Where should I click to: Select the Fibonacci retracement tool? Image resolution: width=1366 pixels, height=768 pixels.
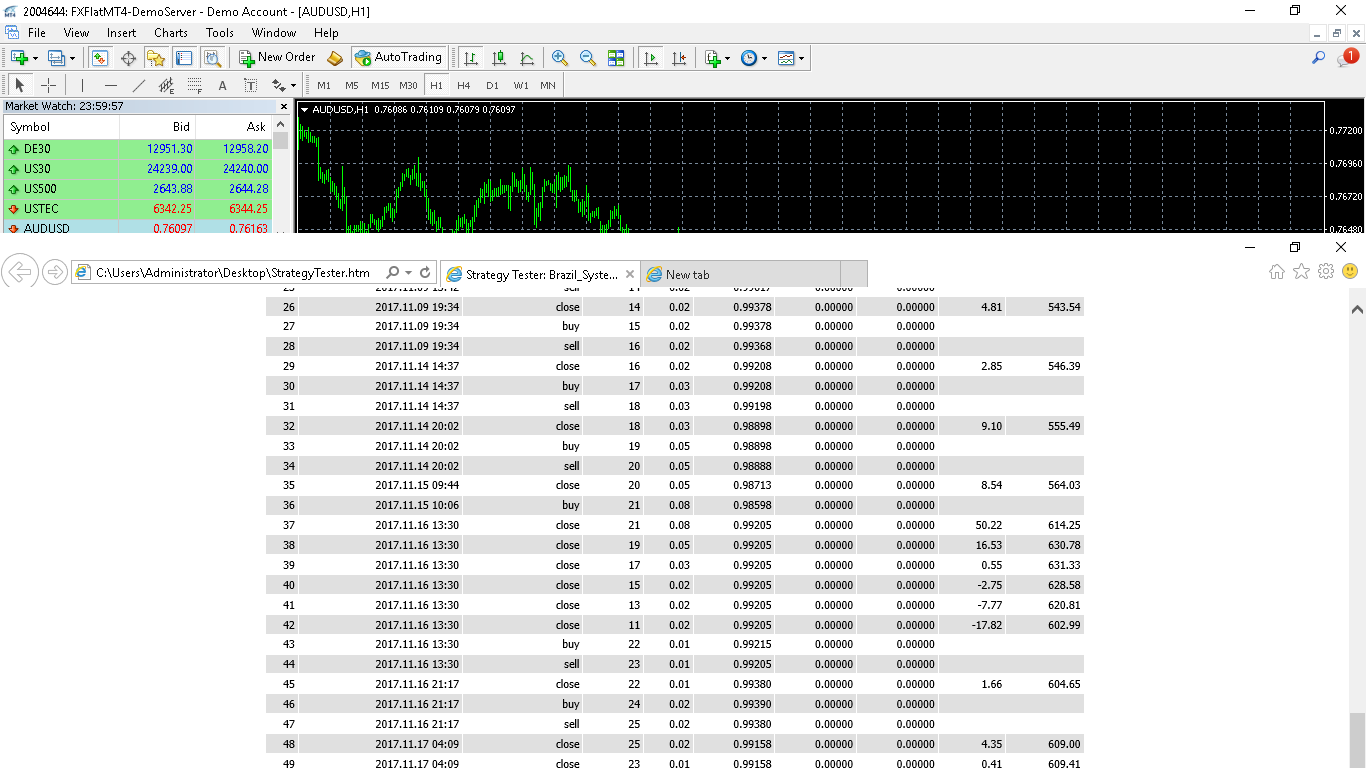(194, 85)
